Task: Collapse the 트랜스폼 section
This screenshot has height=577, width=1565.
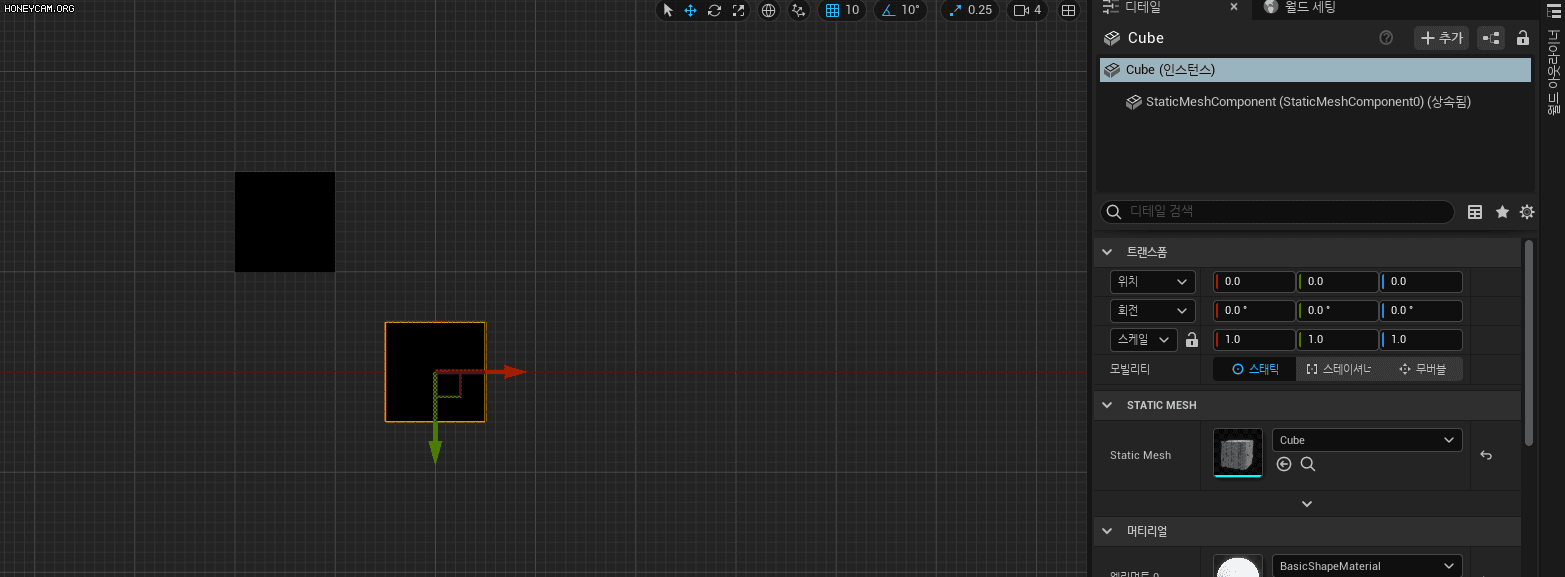Action: click(1107, 252)
